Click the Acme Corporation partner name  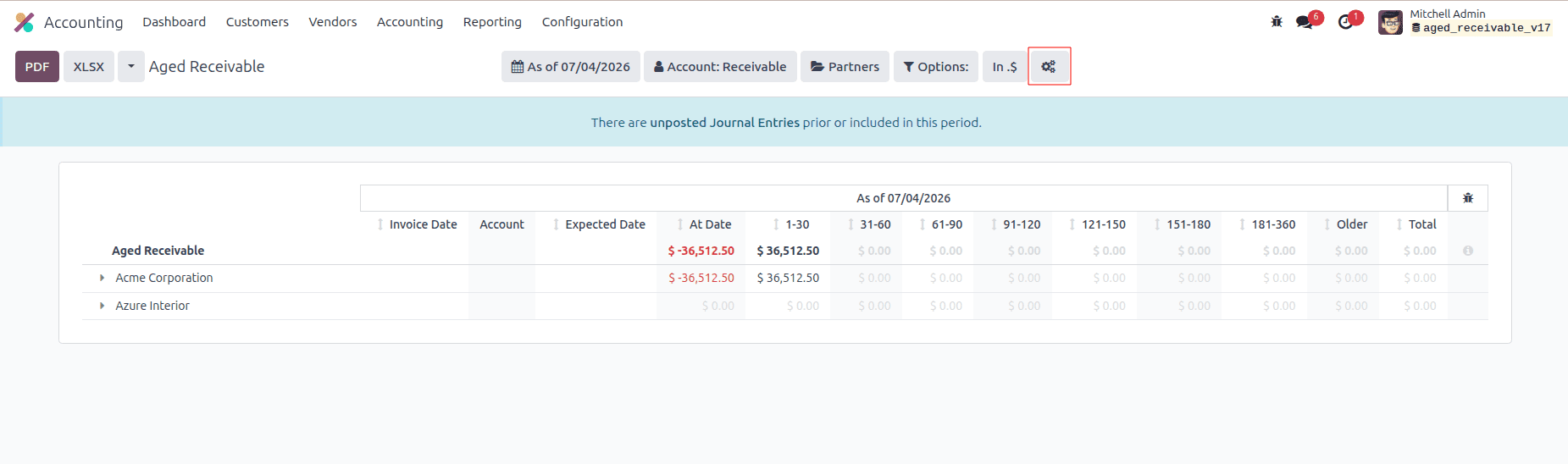(x=164, y=278)
